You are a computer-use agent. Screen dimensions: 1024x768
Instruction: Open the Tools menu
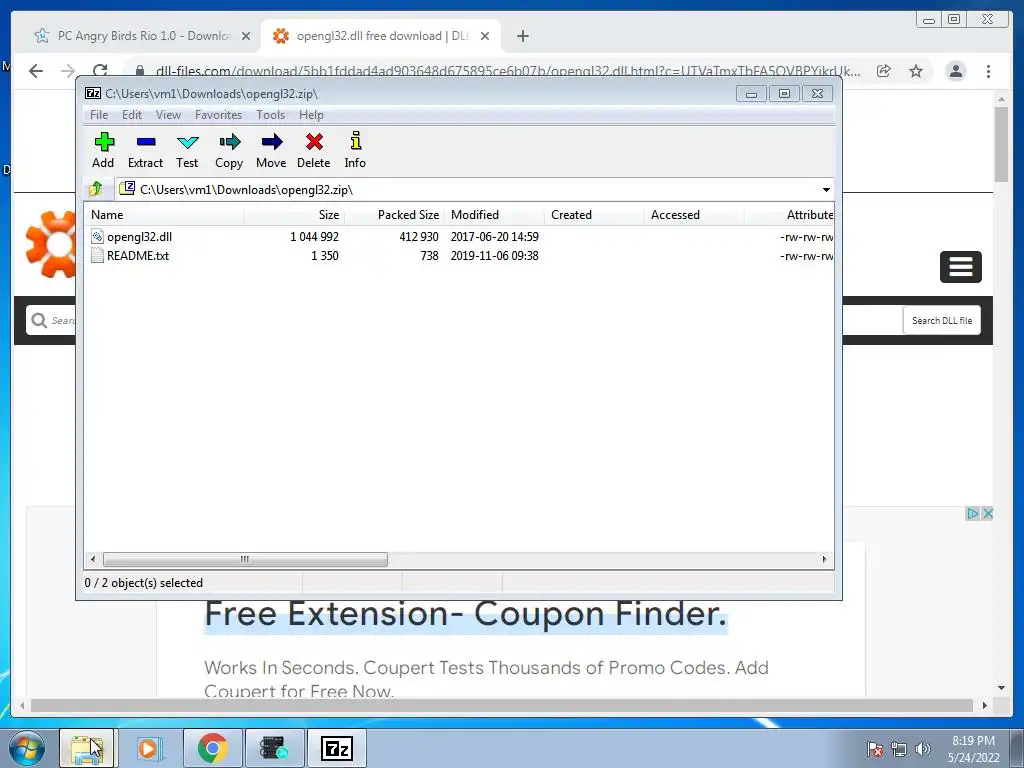pos(270,115)
